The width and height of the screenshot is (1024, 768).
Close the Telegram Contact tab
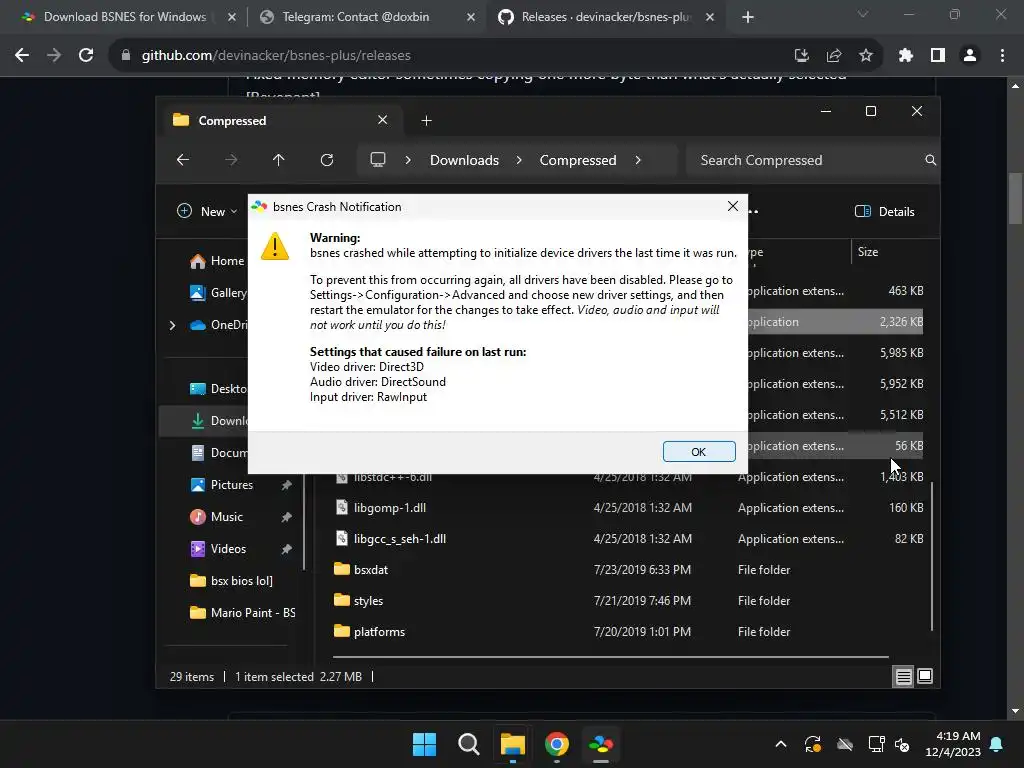[x=471, y=18]
